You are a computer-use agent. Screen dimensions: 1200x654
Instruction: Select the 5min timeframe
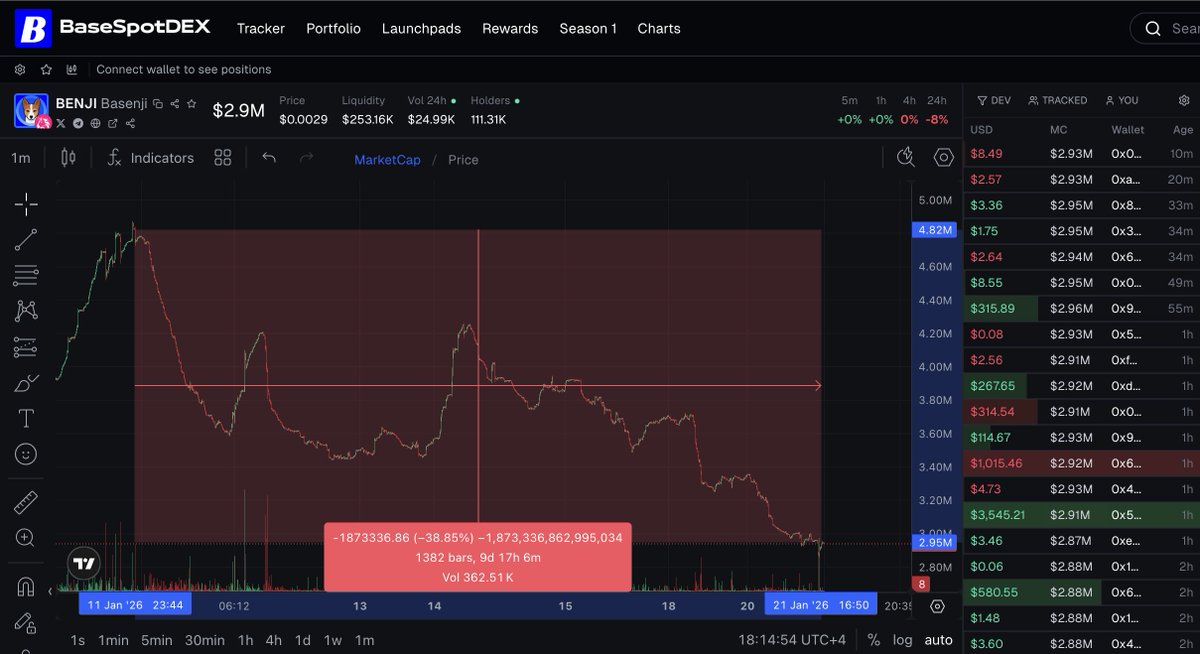156,640
